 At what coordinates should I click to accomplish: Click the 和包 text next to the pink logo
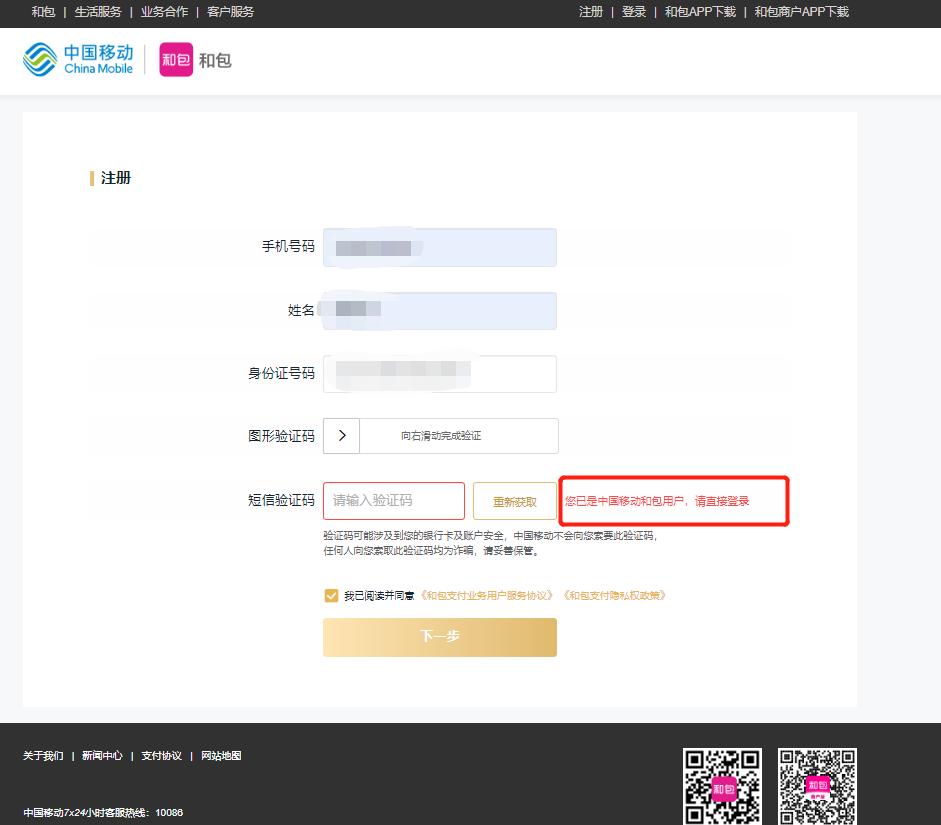[215, 60]
